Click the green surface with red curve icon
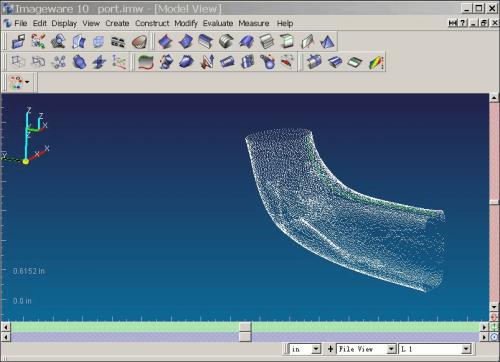The width and height of the screenshot is (500, 362). (146, 62)
